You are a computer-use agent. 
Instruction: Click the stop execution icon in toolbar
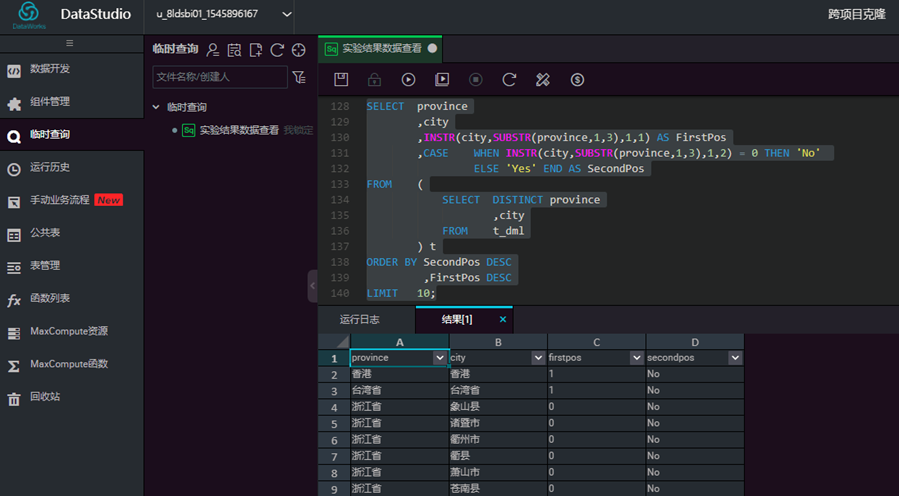(x=475, y=79)
